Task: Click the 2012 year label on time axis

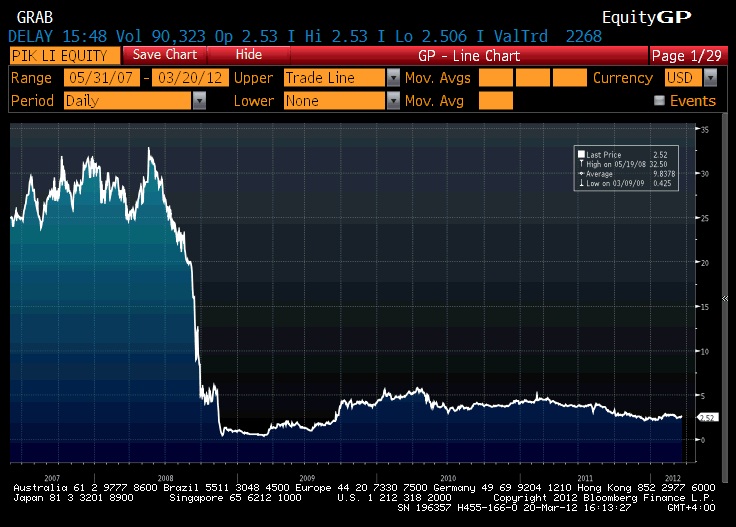Action: 673,478
